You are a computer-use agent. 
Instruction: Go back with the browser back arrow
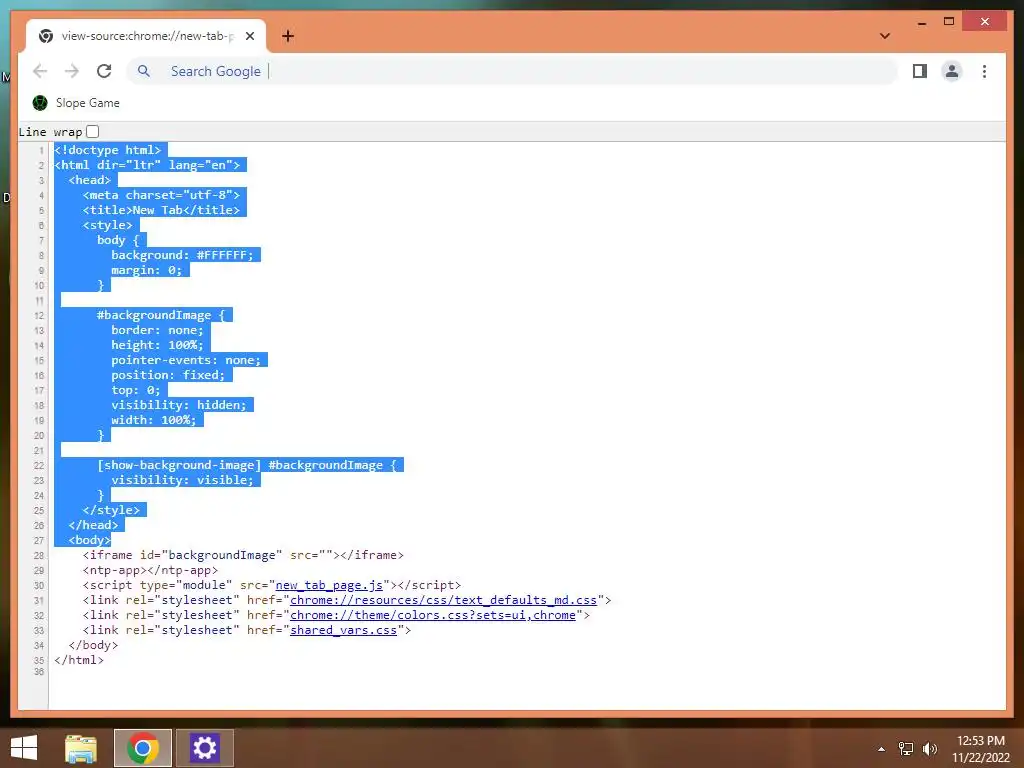point(40,71)
